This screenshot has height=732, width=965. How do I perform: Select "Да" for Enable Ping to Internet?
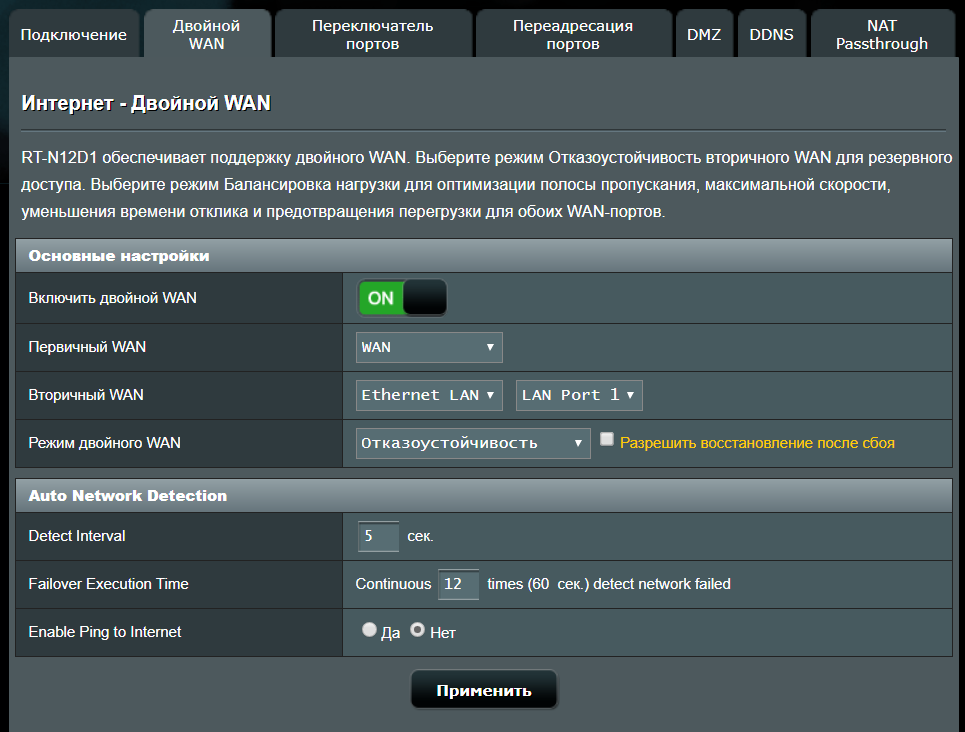coord(369,630)
